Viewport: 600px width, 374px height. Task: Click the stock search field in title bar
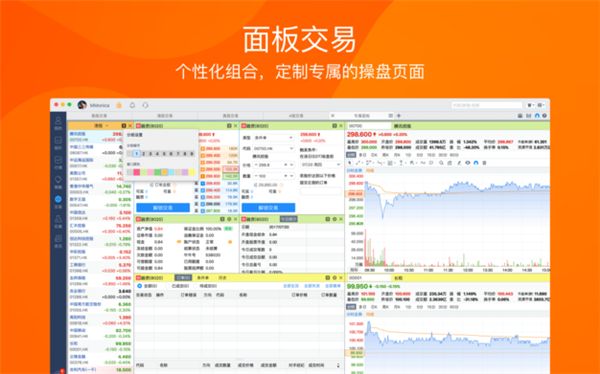click(x=486, y=105)
